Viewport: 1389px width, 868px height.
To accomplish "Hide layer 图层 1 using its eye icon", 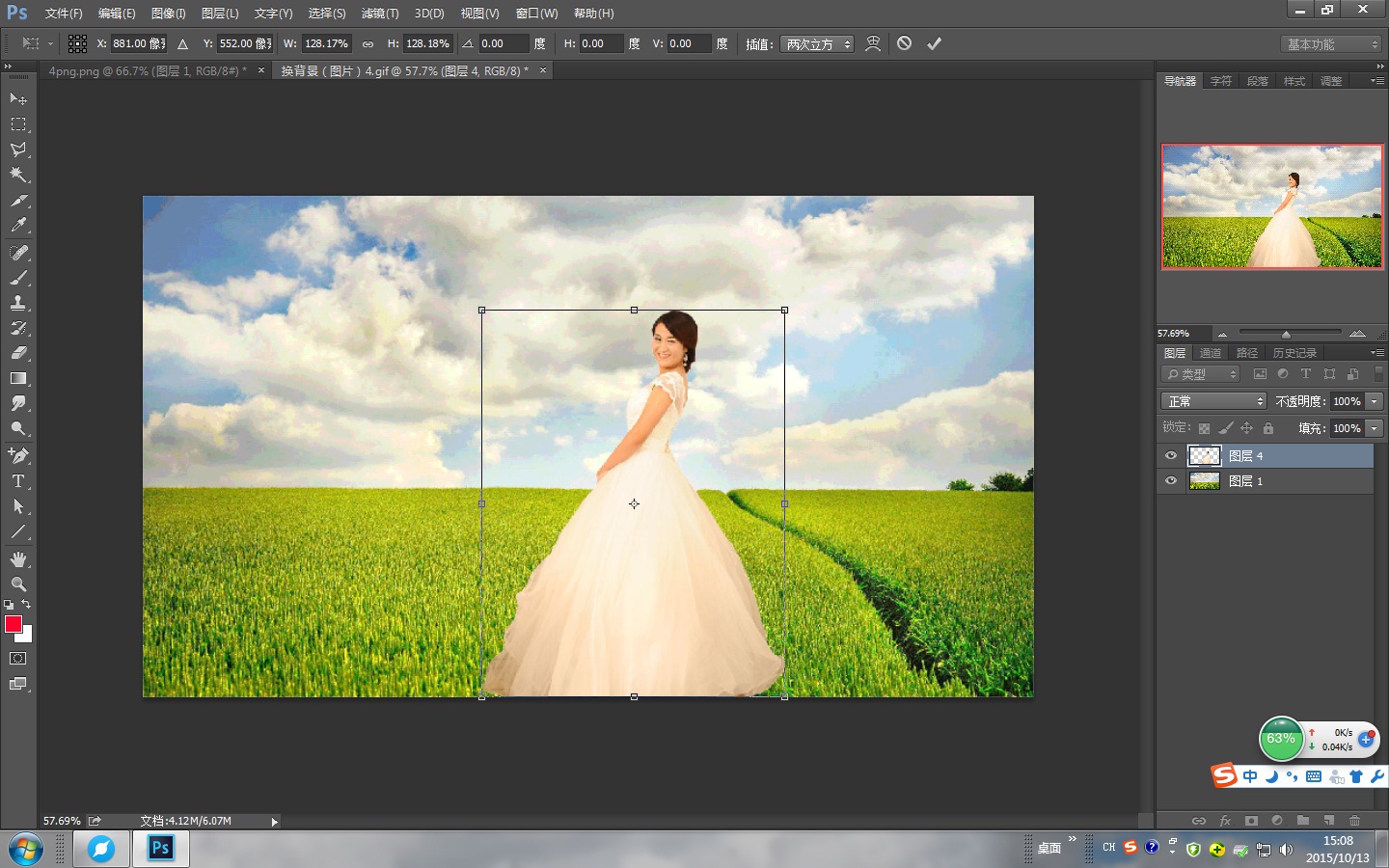I will coord(1171,481).
